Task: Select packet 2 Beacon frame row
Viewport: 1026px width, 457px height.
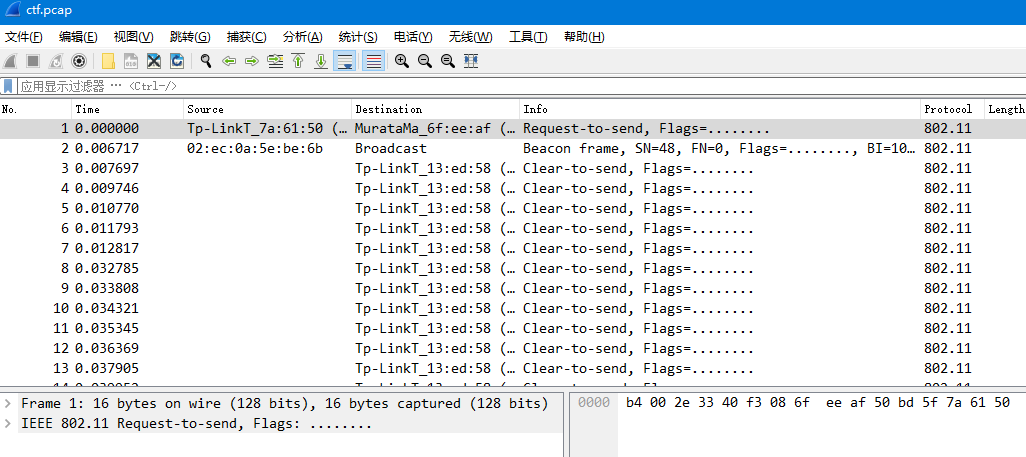Action: coord(513,149)
